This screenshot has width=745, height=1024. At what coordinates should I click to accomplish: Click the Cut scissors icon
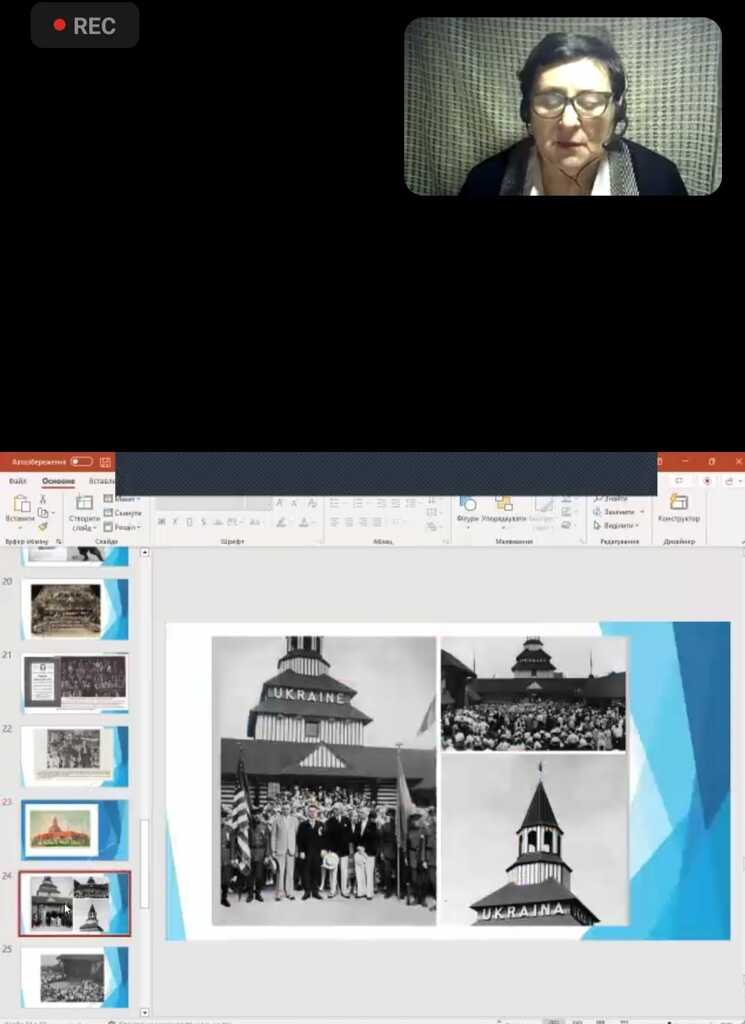tap(43, 499)
